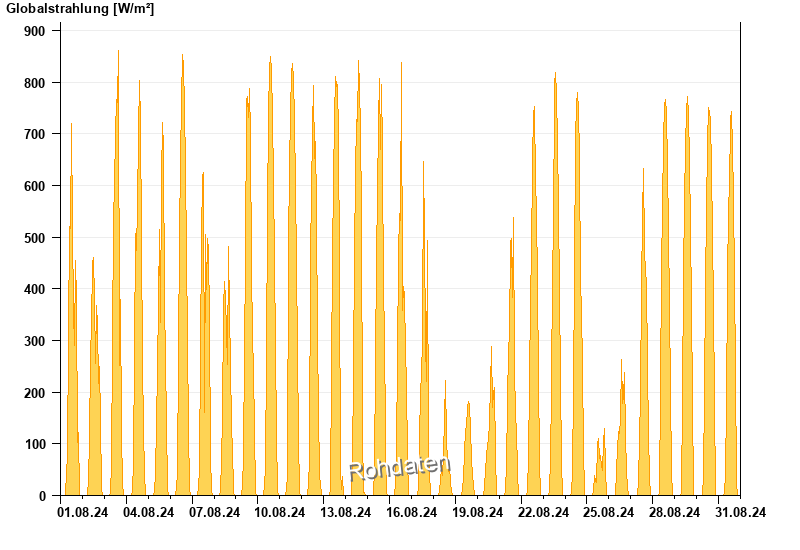Click the 10.08.24 date label

(280, 513)
